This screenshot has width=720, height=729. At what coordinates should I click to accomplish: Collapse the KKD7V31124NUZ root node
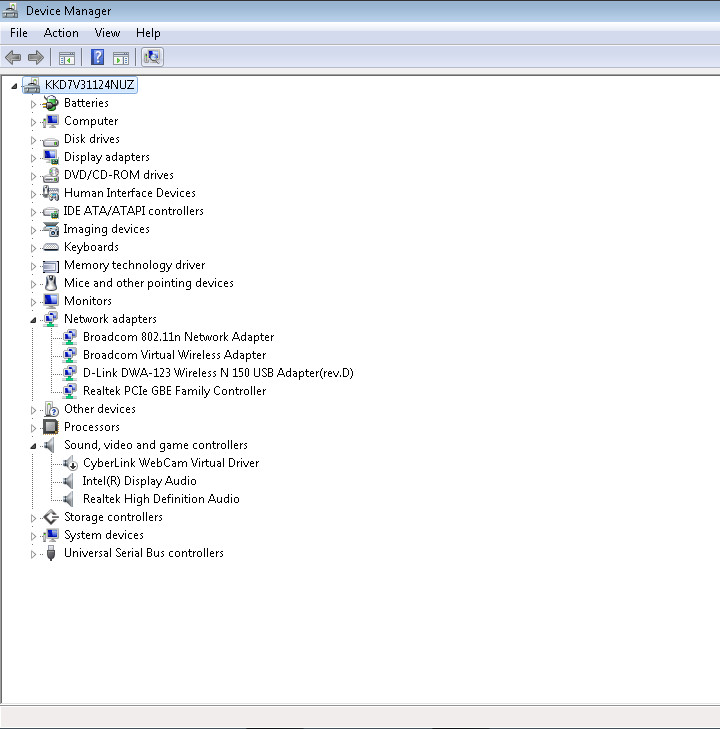pyautogui.click(x=14, y=86)
